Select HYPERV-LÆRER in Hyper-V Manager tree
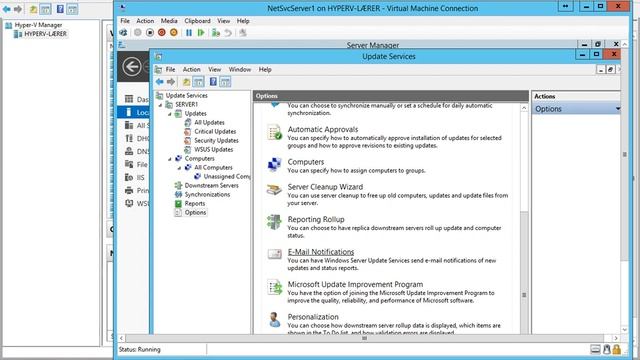 [45, 34]
